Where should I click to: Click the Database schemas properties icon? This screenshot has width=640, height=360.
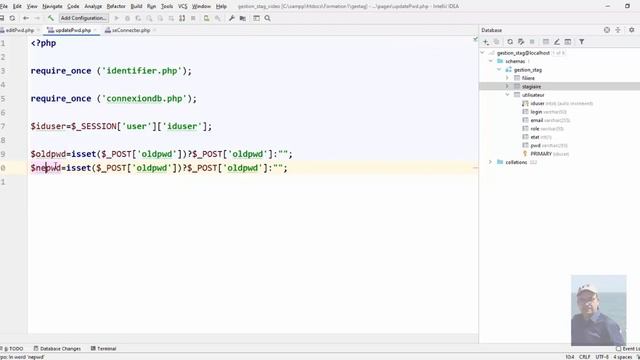point(521,42)
